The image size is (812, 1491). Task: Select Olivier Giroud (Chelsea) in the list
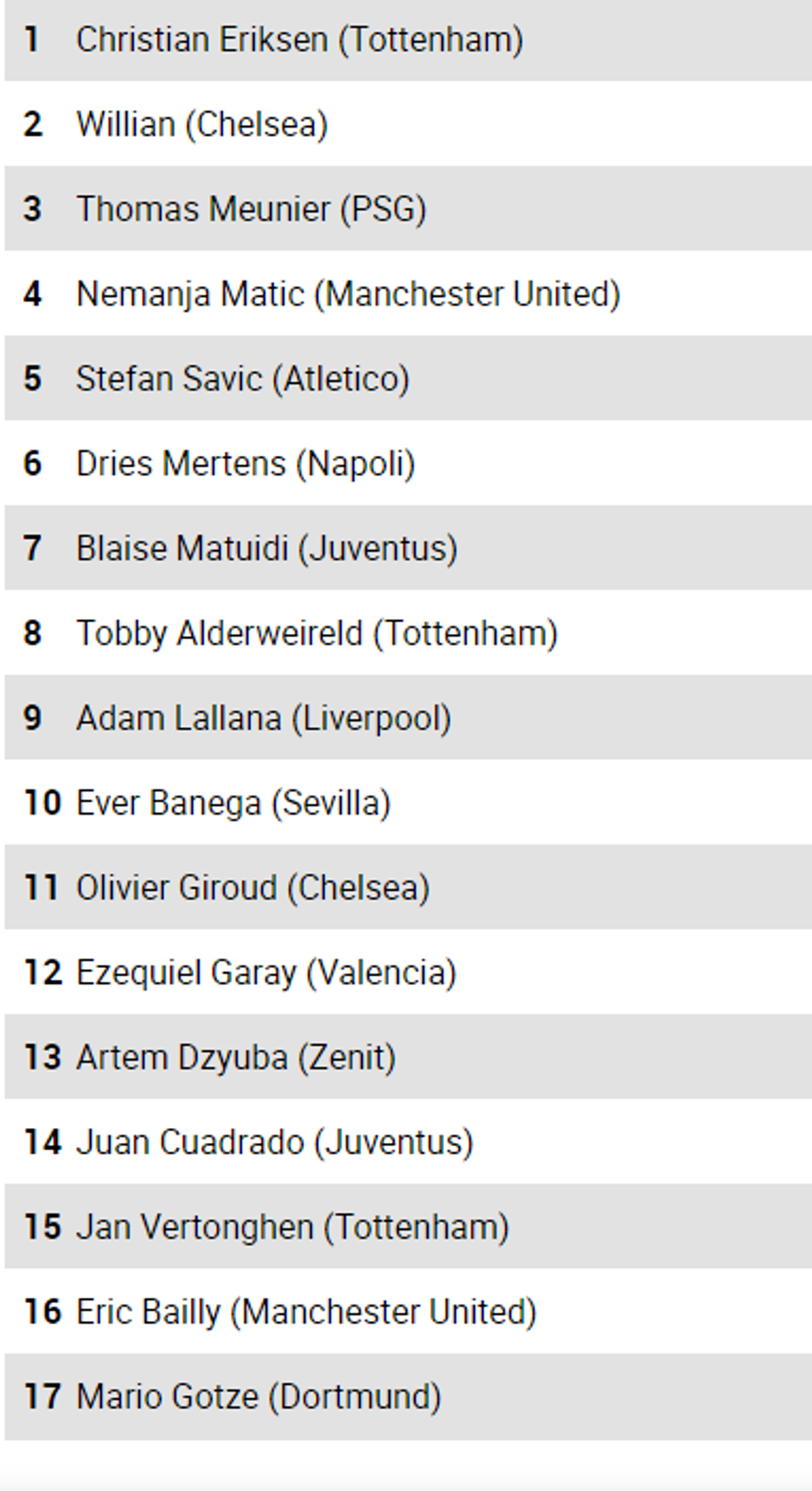(253, 888)
